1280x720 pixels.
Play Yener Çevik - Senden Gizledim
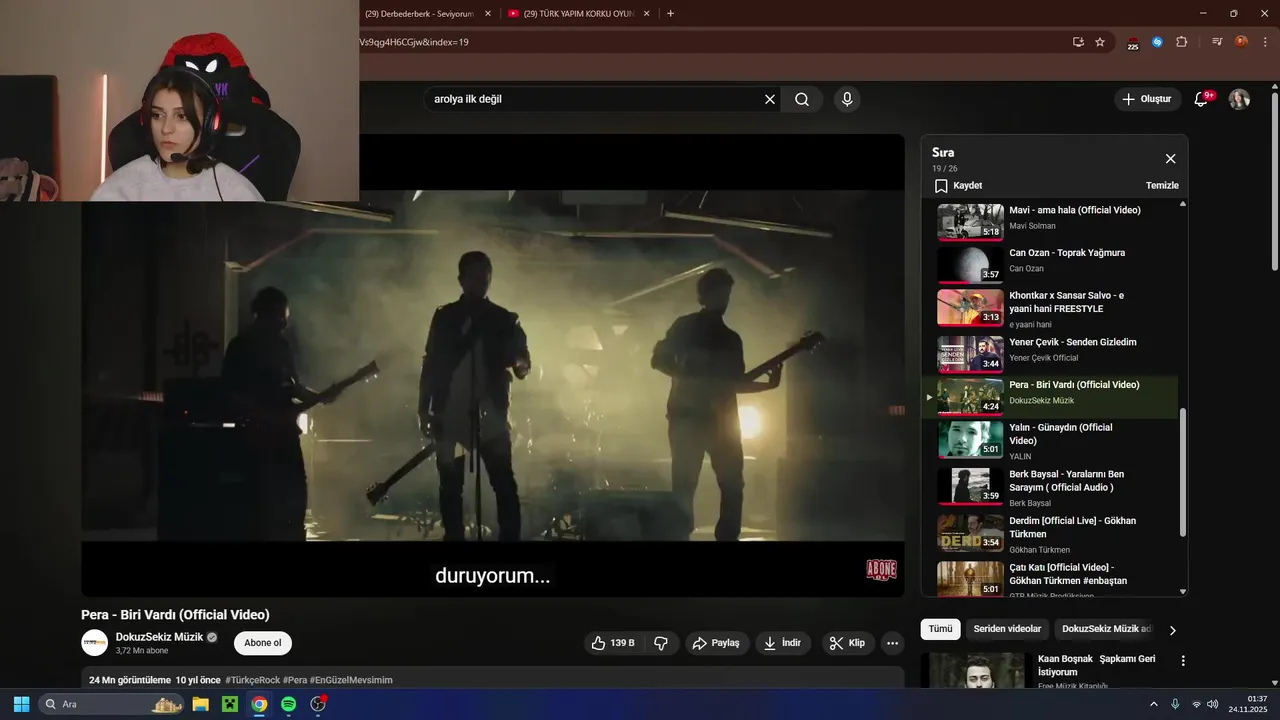coord(1050,354)
